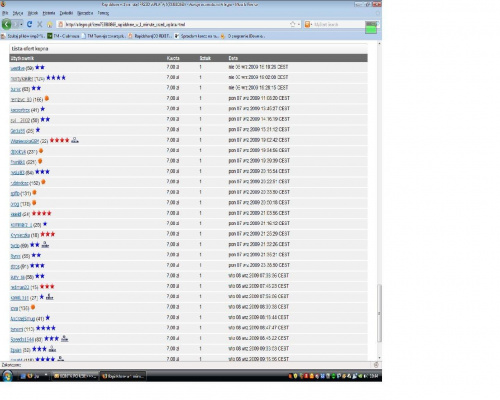
Task: Open the first user link in the buyers list
Action: pyautogui.click(x=17, y=68)
